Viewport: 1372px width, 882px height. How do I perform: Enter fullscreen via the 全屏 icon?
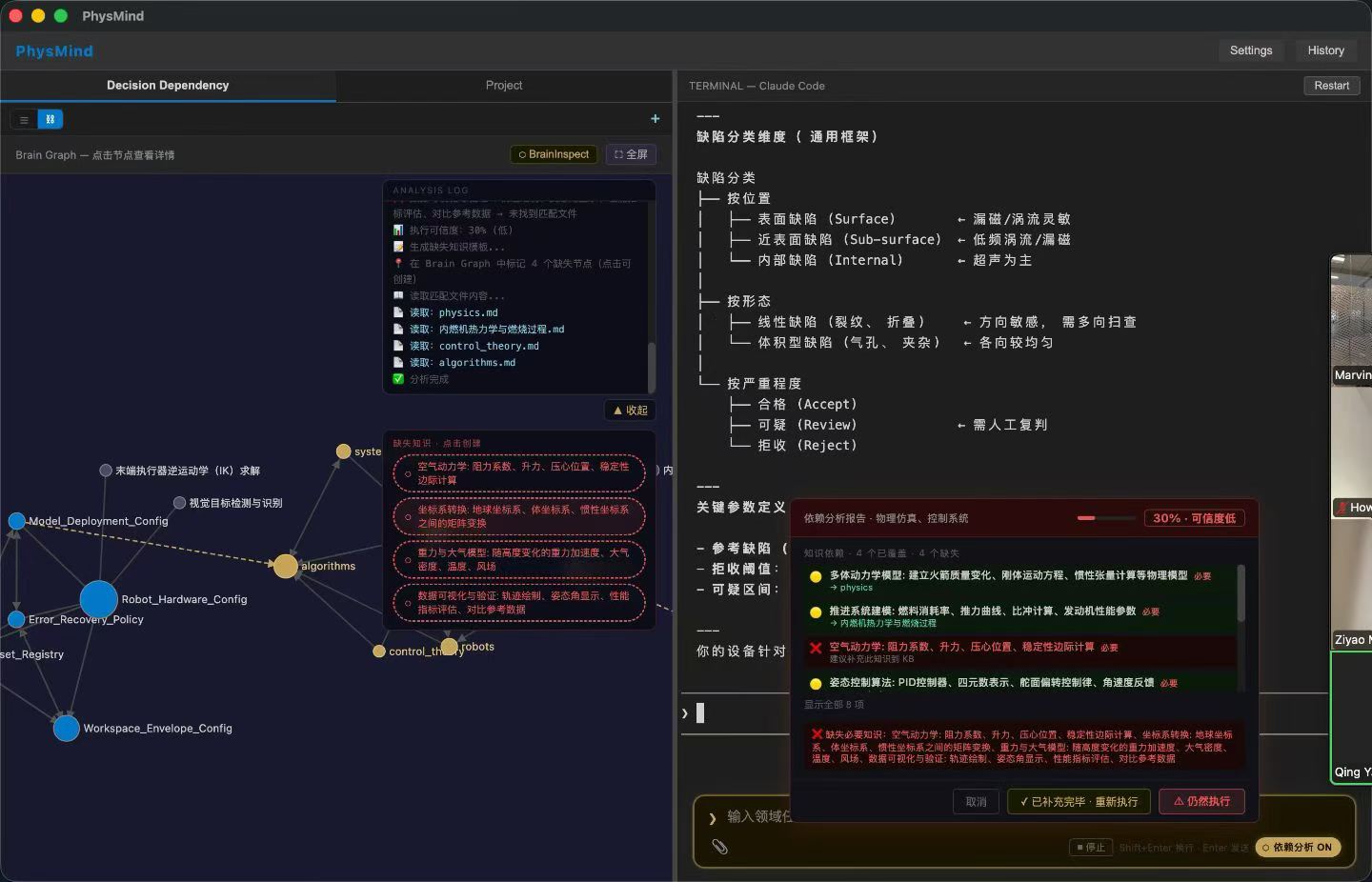click(x=631, y=153)
